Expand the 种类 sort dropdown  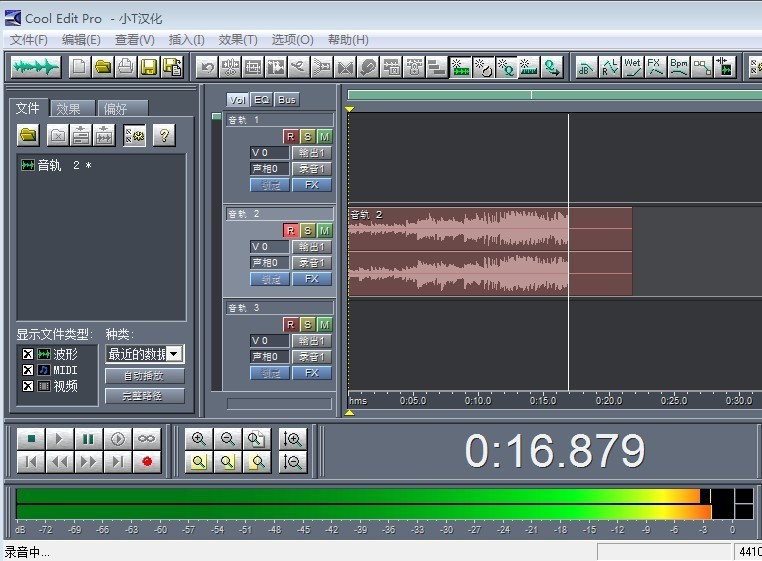click(x=174, y=354)
